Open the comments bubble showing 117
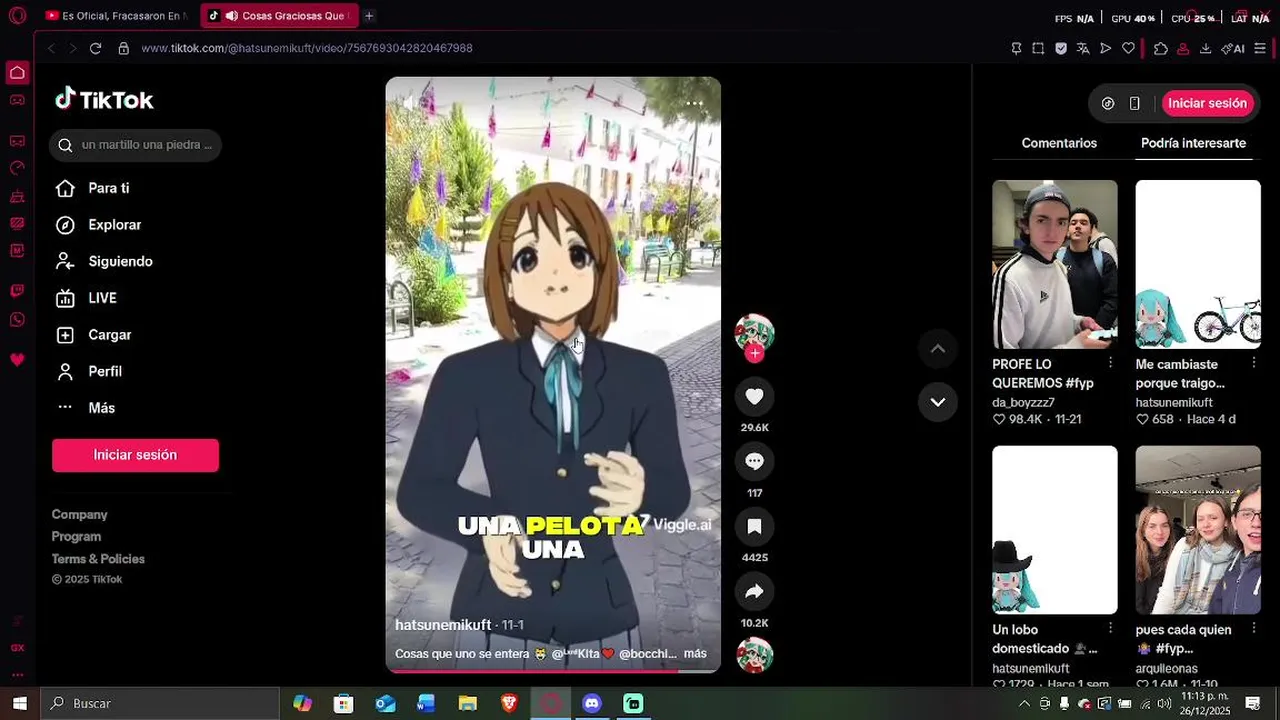This screenshot has height=720, width=1280. pyautogui.click(x=754, y=461)
